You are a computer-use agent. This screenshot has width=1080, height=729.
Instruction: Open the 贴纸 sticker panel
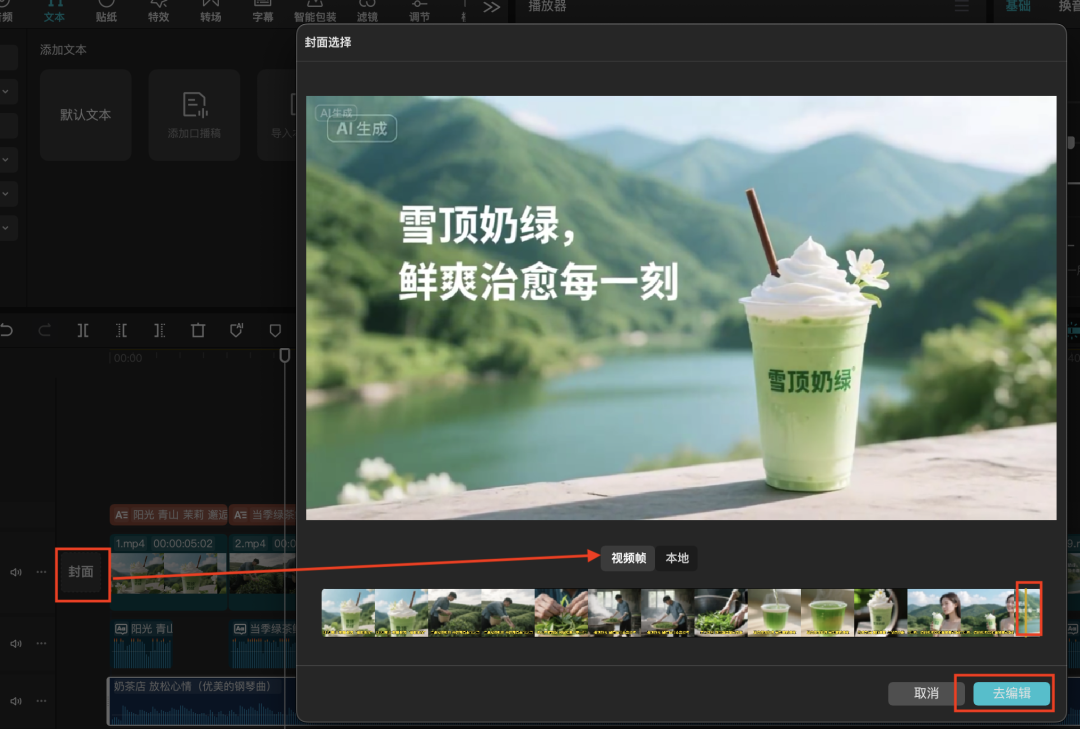[106, 10]
